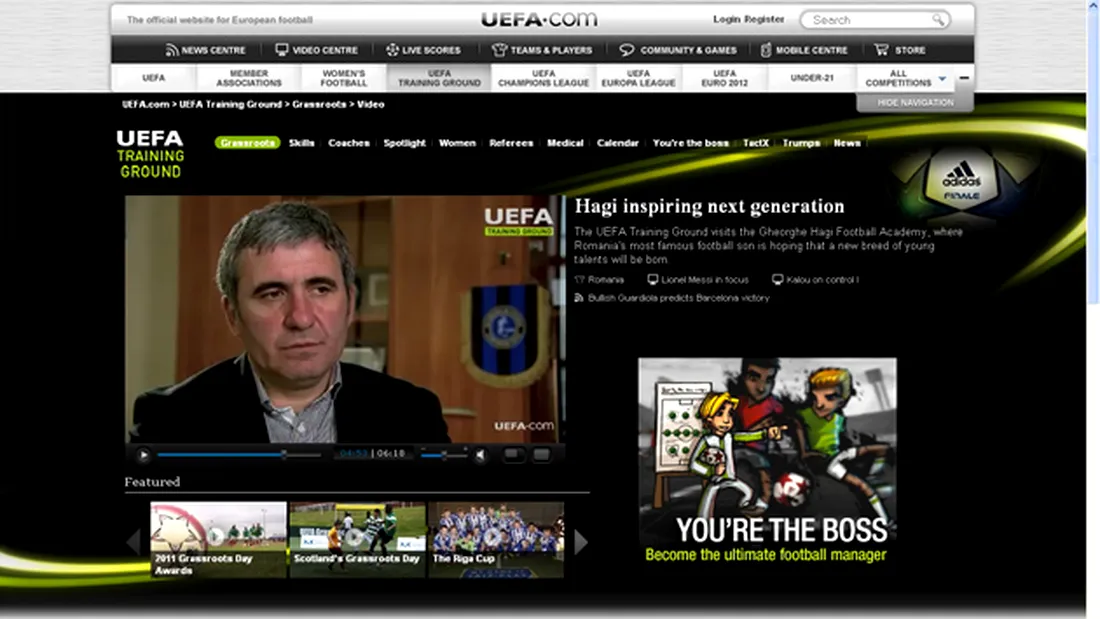Open News in the Training Ground menu

point(847,142)
